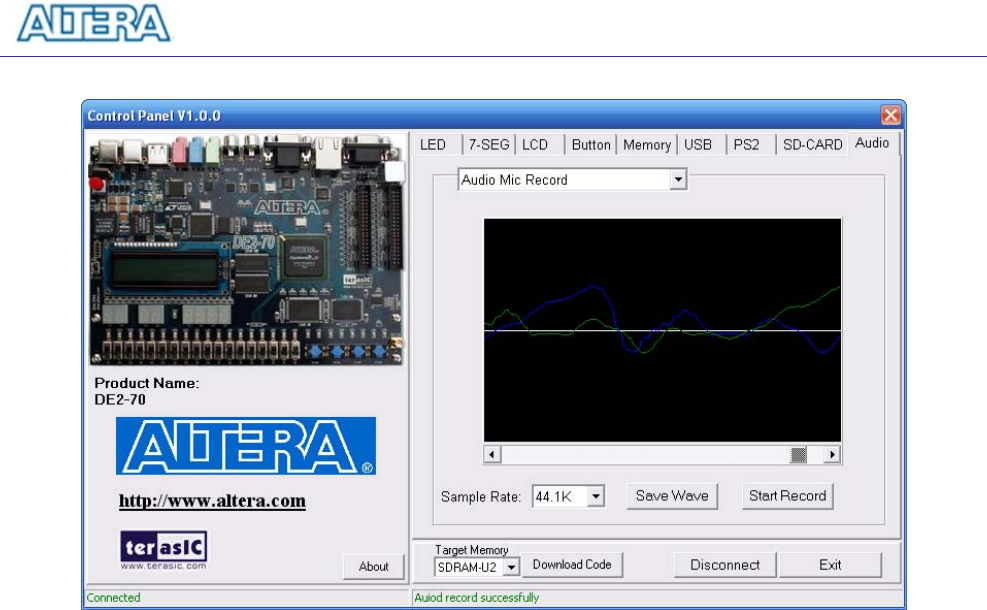Click the 'Target Memory' label
This screenshot has width=987, height=610.
pyautogui.click(x=471, y=550)
